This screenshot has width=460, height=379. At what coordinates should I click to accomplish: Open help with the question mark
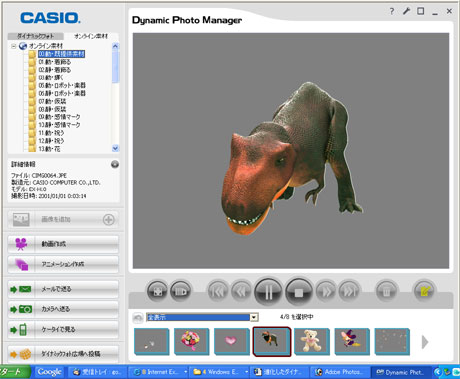[392, 11]
